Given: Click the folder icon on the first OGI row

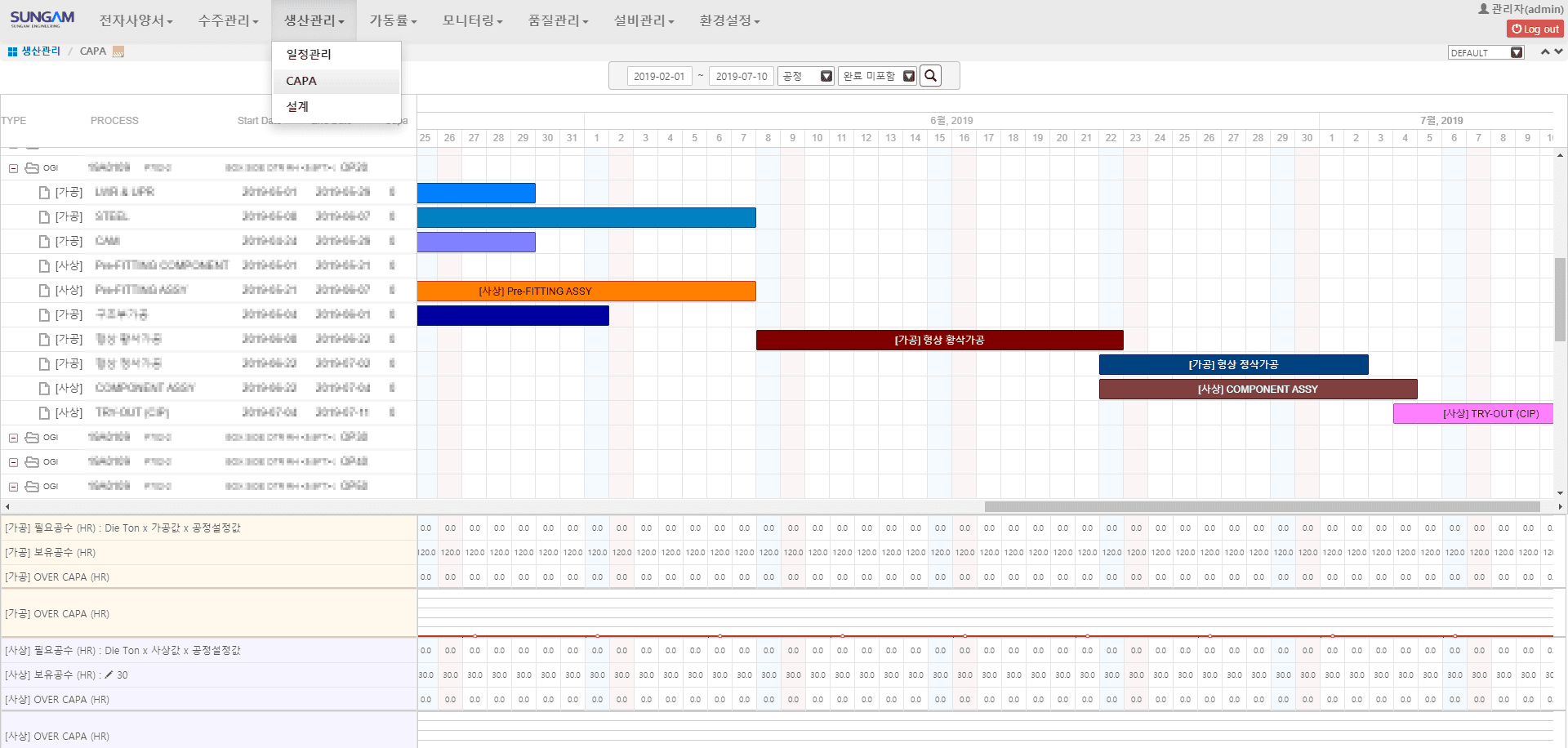Looking at the screenshot, I should pos(33,167).
